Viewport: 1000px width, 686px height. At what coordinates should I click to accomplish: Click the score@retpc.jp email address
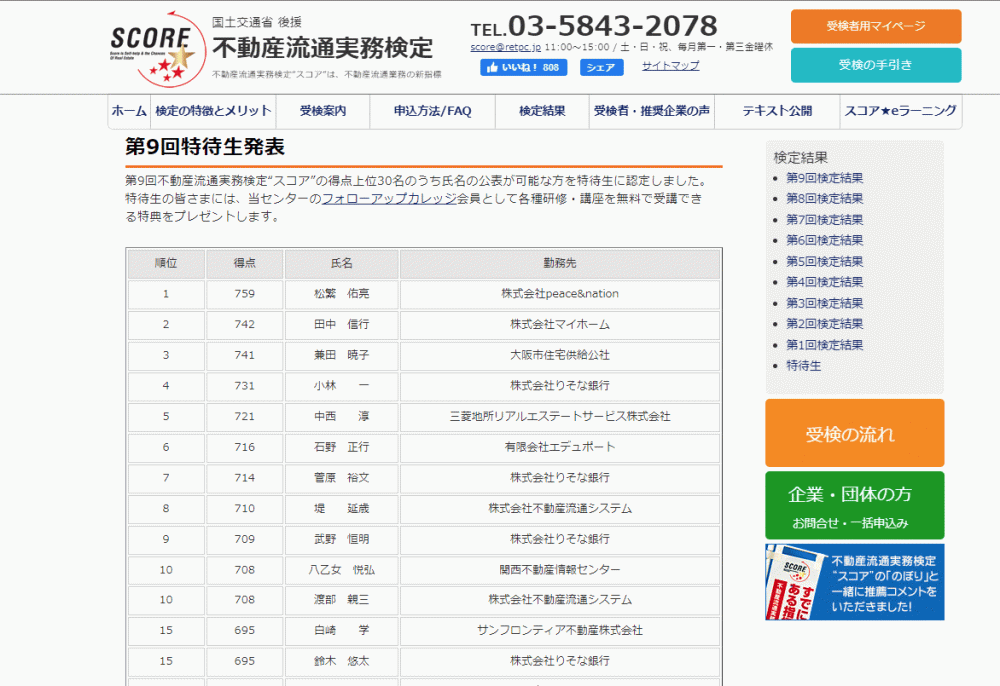coord(506,47)
